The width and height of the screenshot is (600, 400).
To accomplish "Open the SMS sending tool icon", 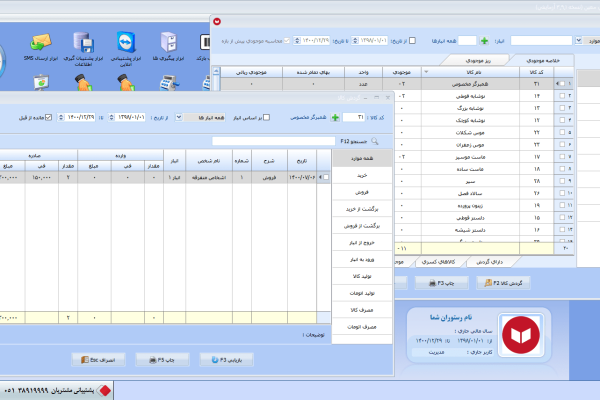I will click(41, 42).
